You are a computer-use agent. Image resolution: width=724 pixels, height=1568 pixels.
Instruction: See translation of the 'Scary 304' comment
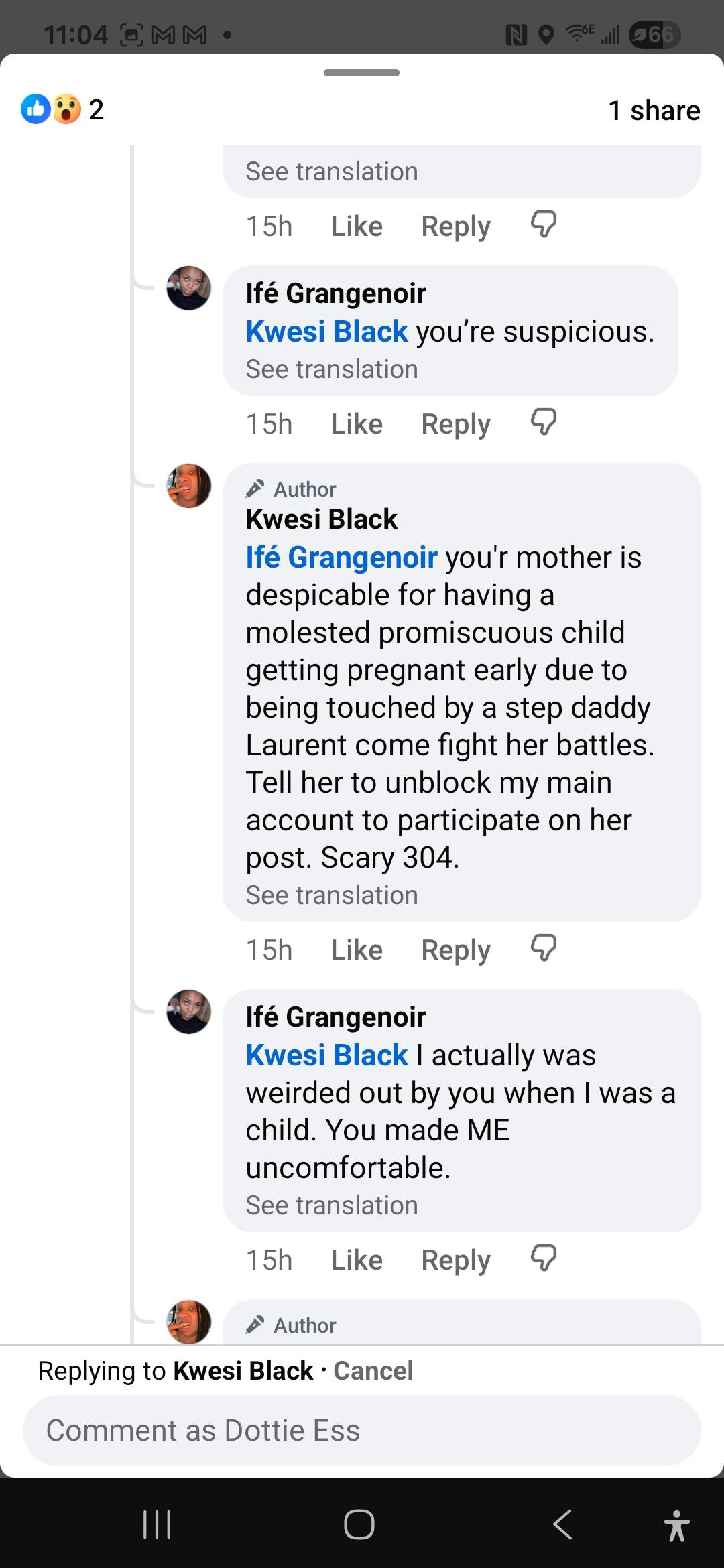[x=331, y=895]
